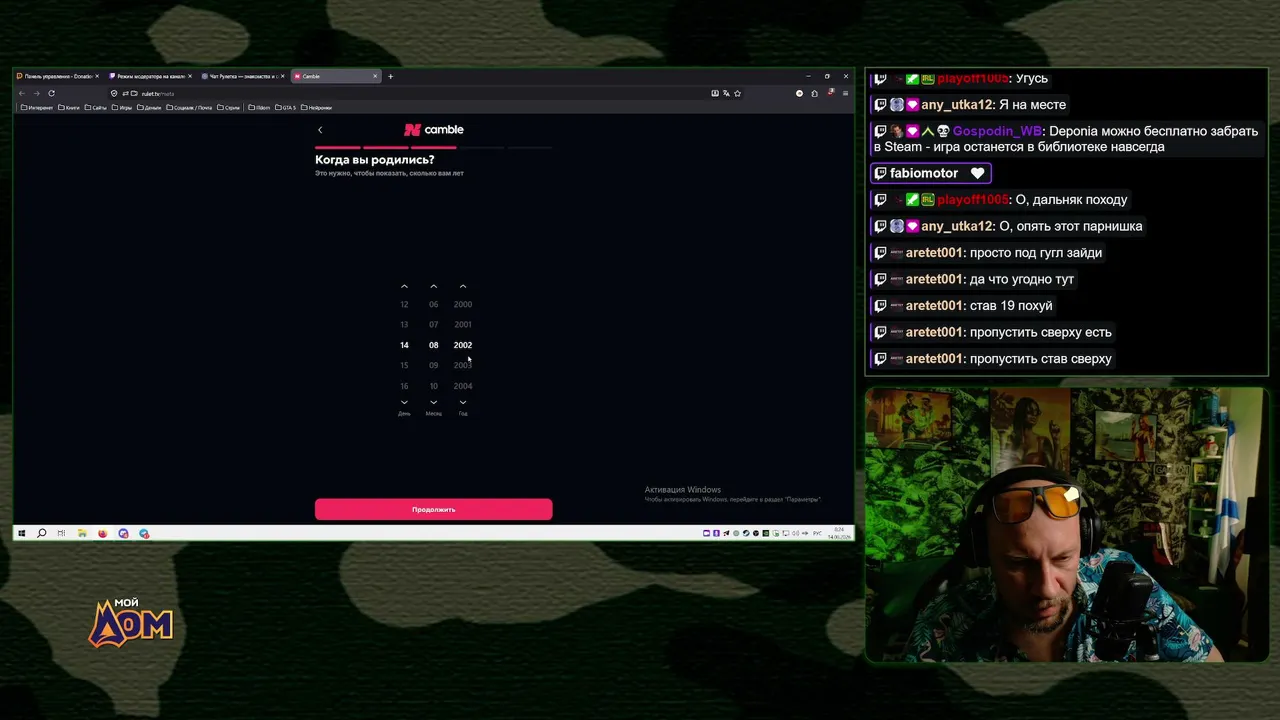This screenshot has height=720, width=1280.
Task: Select month 09 in date picker
Action: pos(433,365)
